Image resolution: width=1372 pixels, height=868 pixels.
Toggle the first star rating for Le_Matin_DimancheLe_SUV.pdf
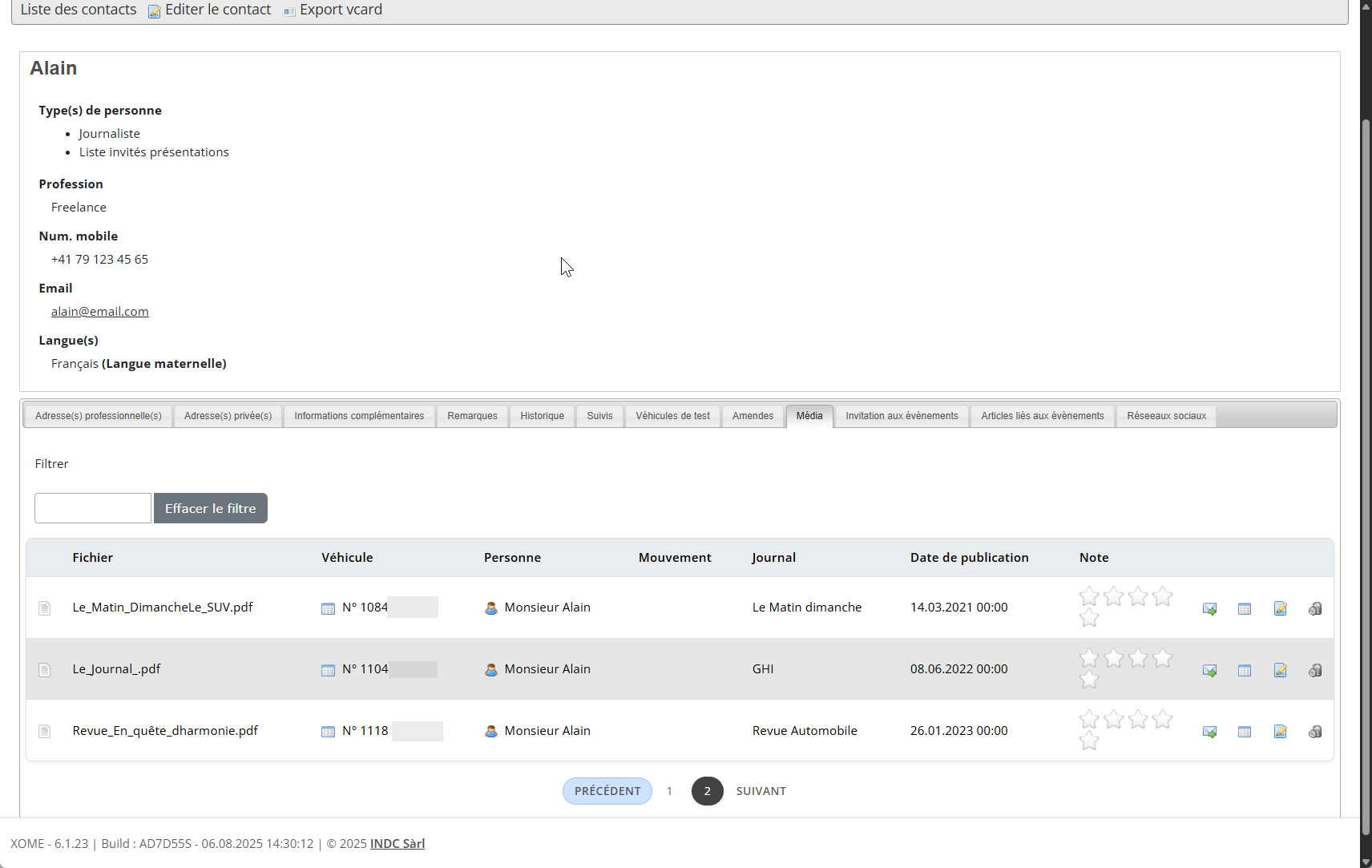[x=1089, y=596]
